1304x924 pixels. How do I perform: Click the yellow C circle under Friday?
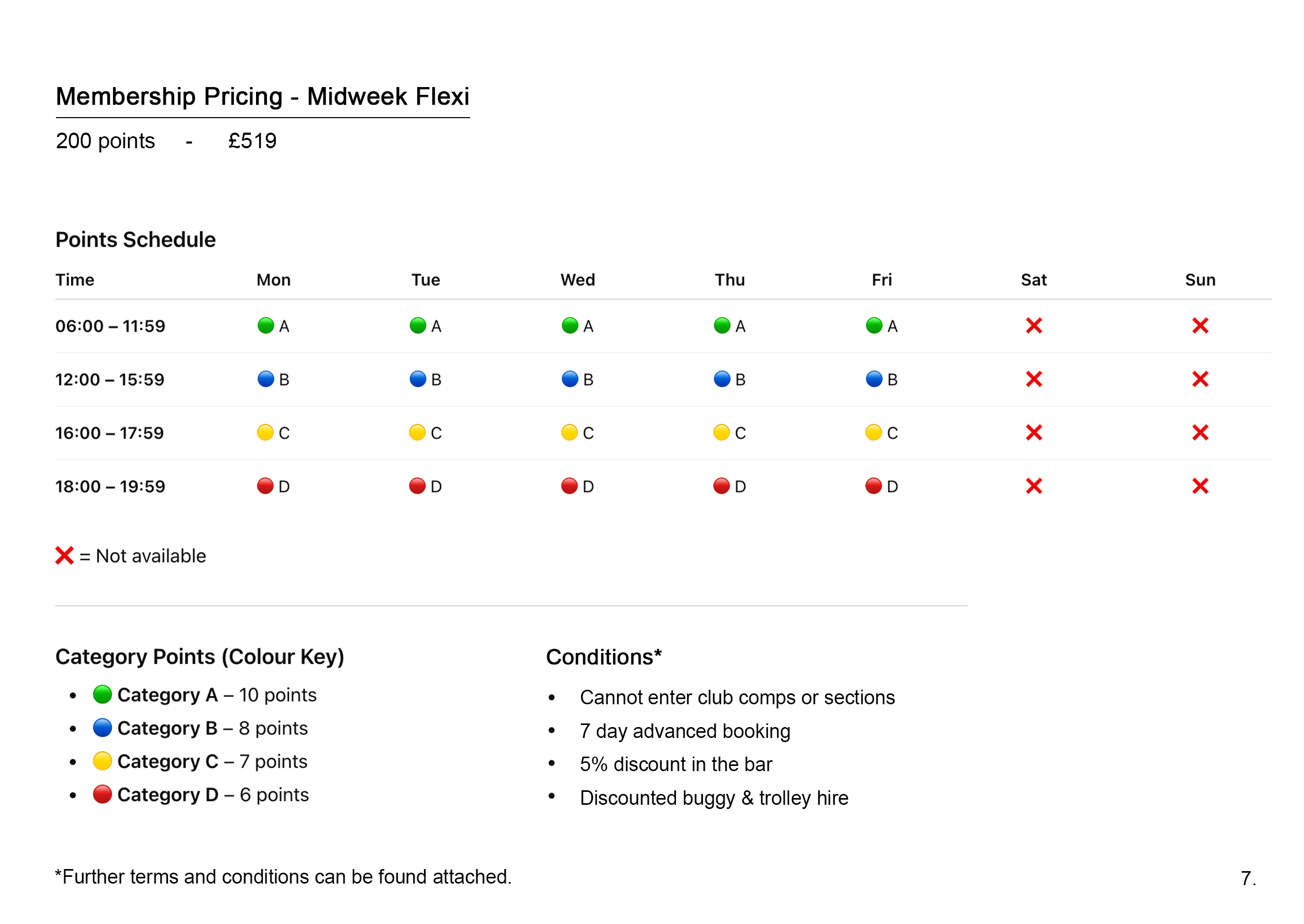coord(873,432)
